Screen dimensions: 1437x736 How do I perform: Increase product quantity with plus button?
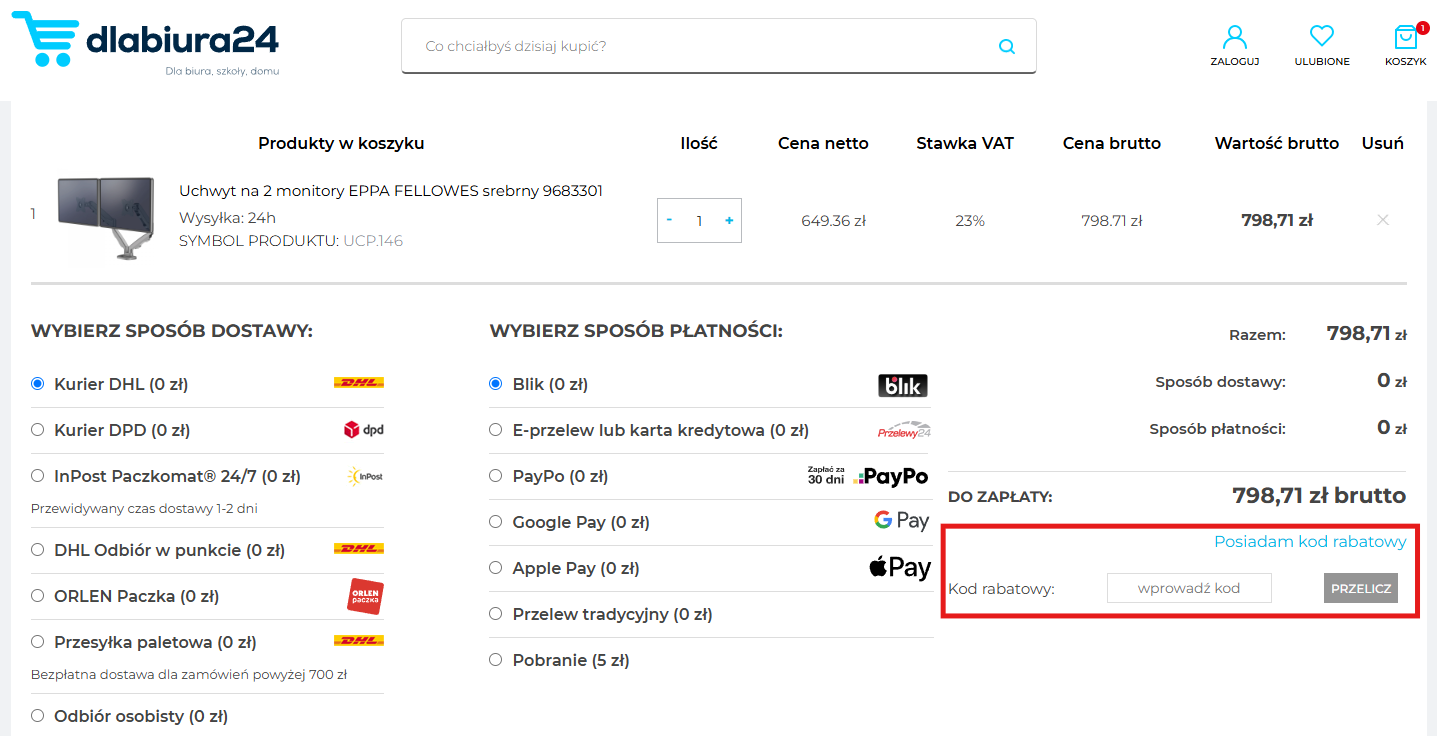point(728,220)
